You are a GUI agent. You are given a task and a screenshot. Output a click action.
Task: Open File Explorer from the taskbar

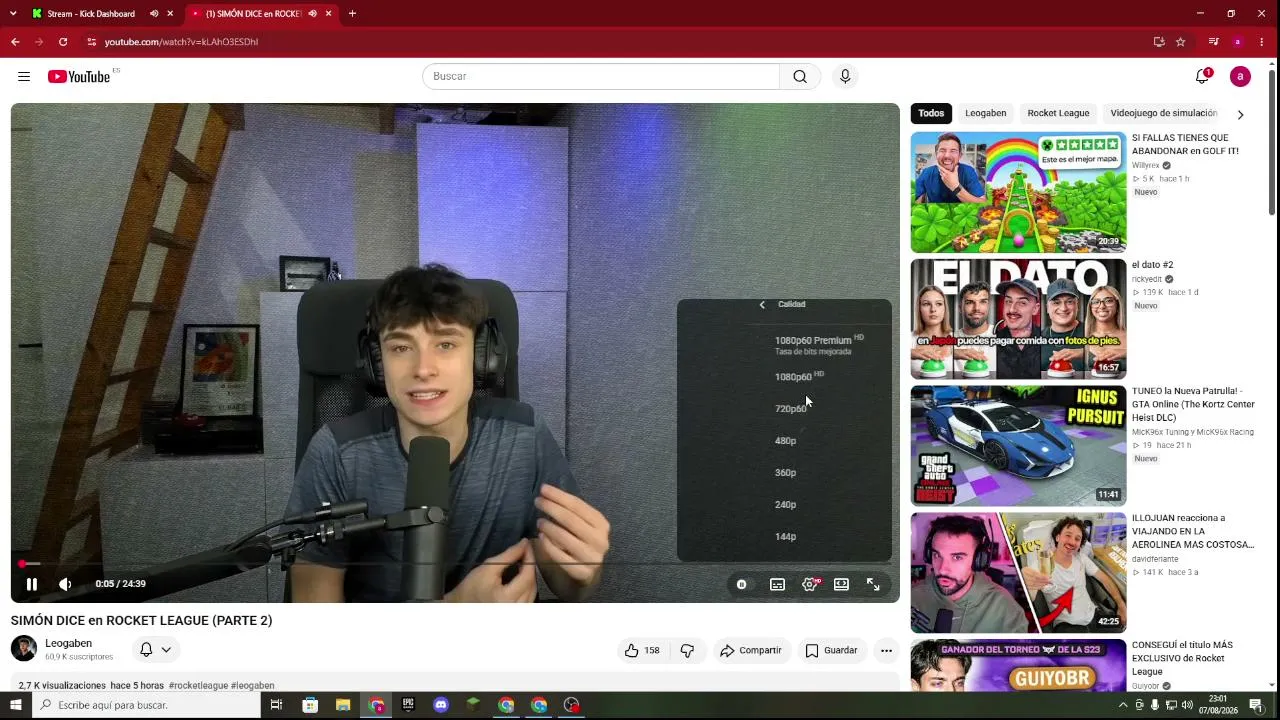point(343,705)
